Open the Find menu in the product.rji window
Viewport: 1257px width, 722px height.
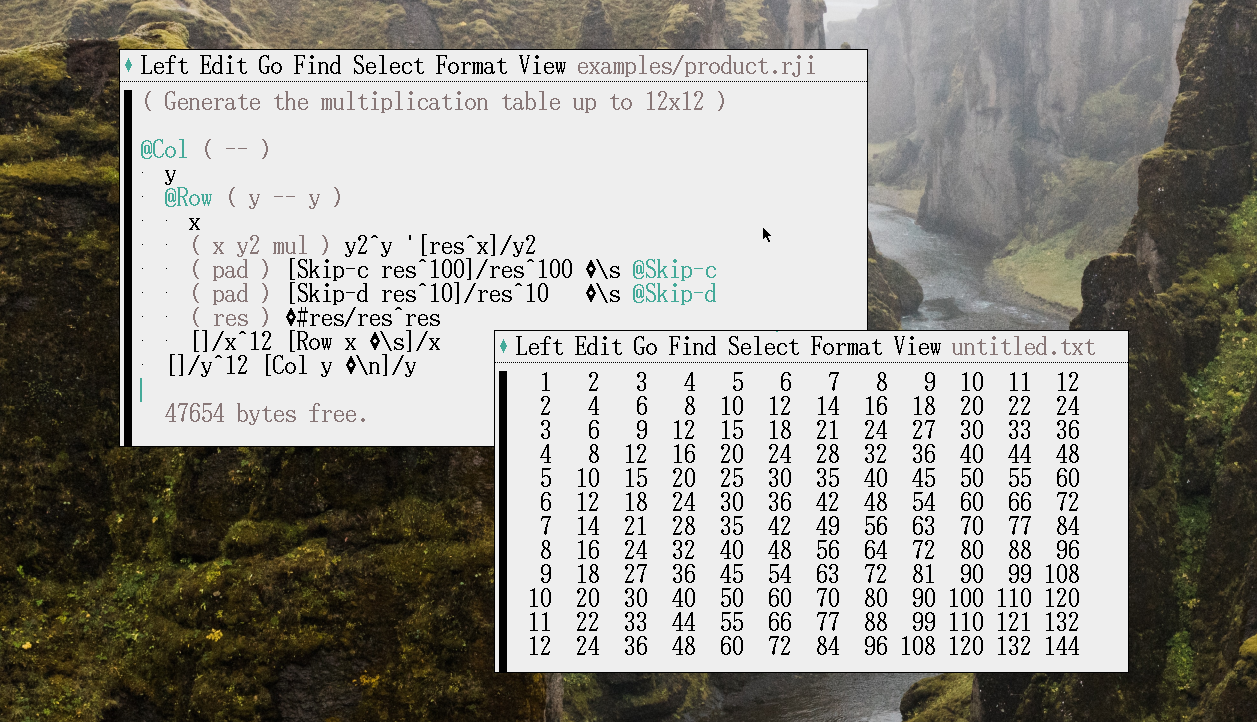317,67
